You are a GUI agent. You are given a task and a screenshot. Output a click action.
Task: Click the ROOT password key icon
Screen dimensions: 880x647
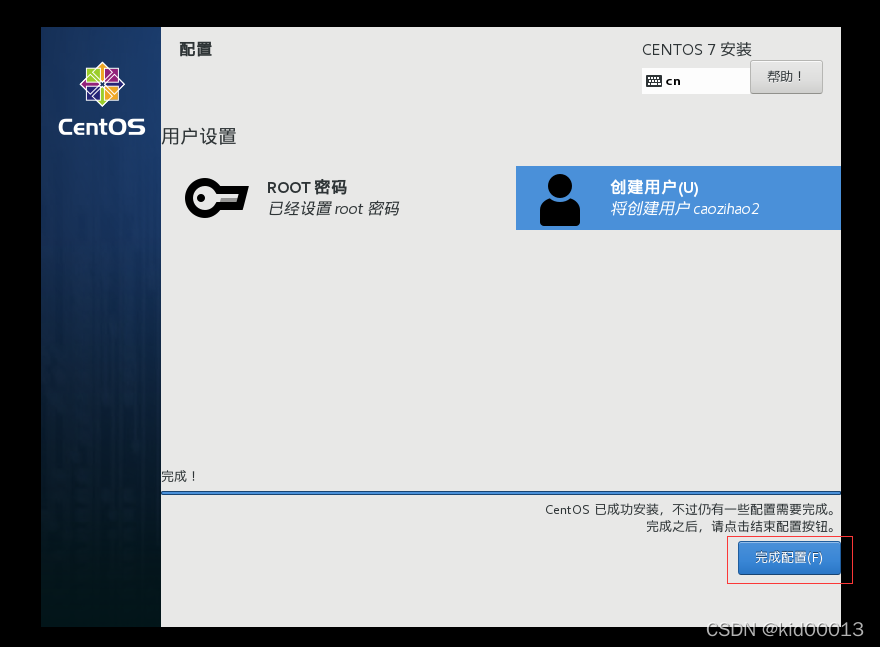click(217, 198)
